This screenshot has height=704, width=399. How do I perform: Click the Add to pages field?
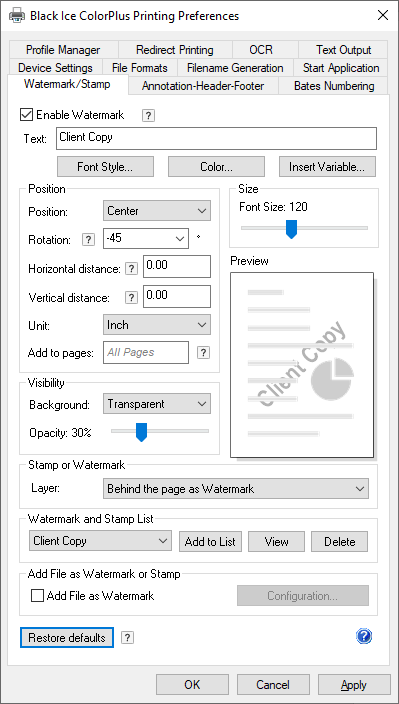pyautogui.click(x=146, y=352)
